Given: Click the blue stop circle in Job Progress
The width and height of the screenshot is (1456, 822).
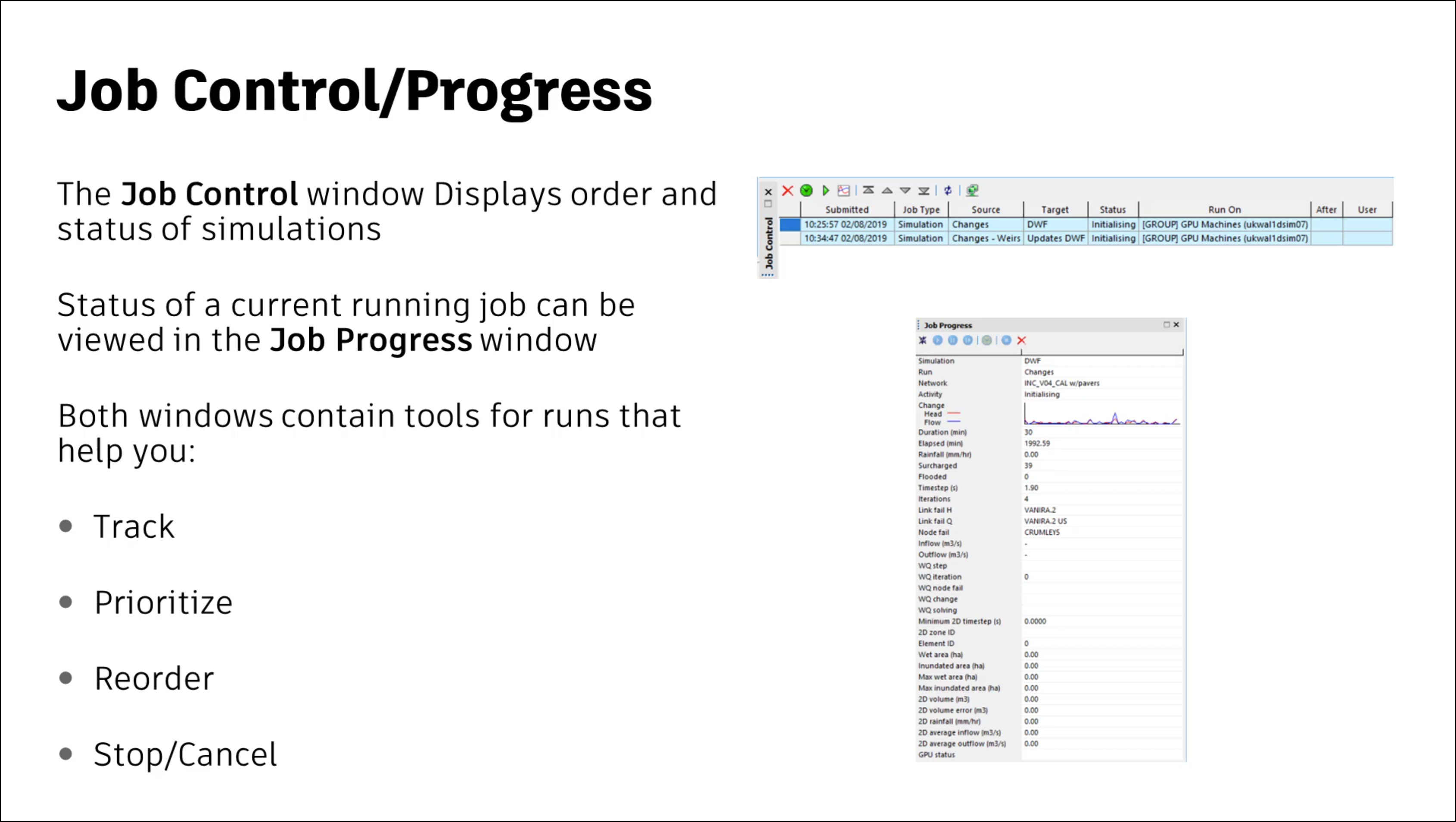Looking at the screenshot, I should (x=1006, y=340).
